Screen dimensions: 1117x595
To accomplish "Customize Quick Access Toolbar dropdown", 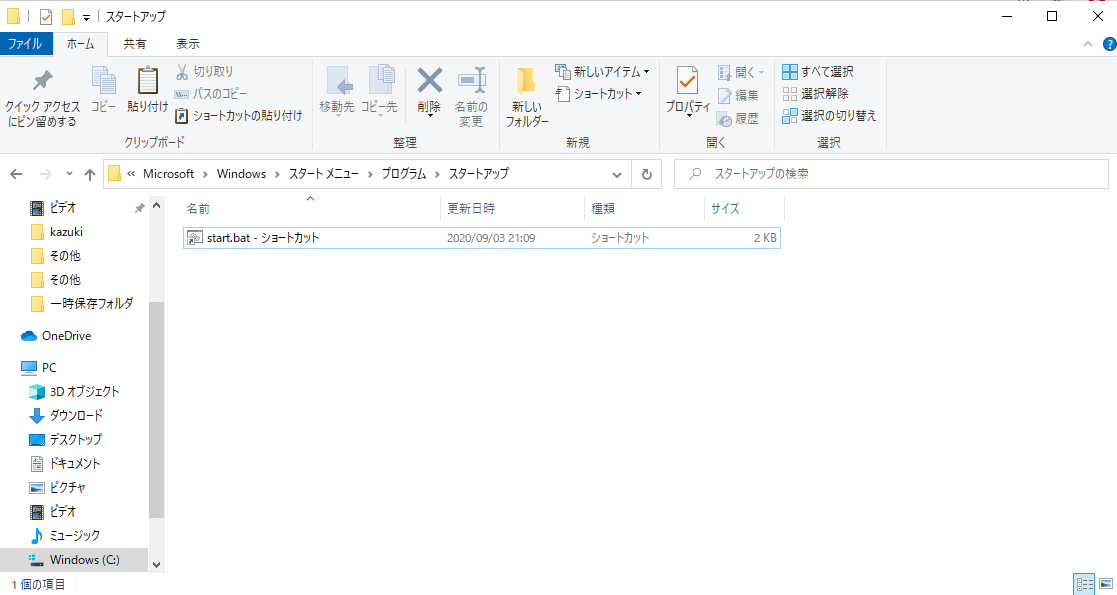I will [x=85, y=17].
